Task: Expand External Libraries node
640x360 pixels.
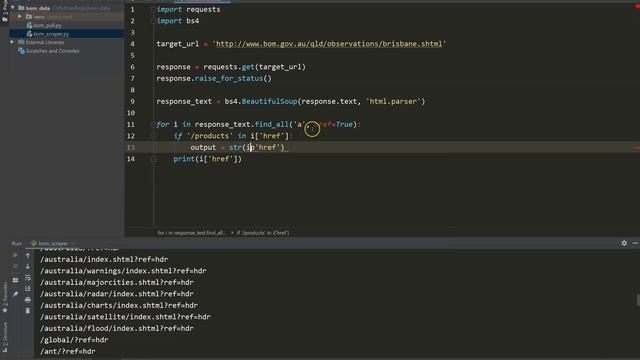Action: click(x=12, y=42)
